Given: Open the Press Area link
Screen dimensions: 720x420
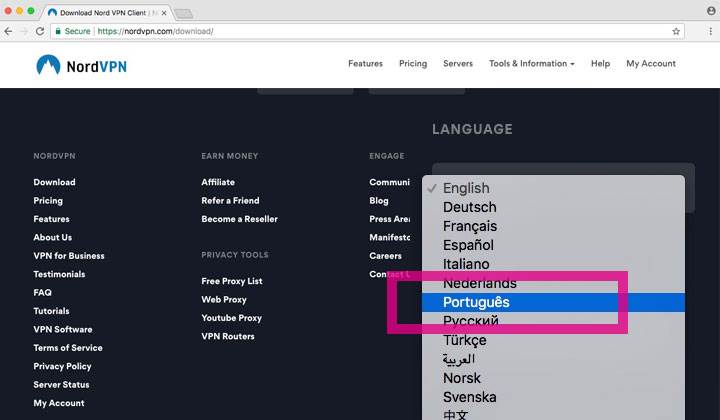Looking at the screenshot, I should coord(389,219).
